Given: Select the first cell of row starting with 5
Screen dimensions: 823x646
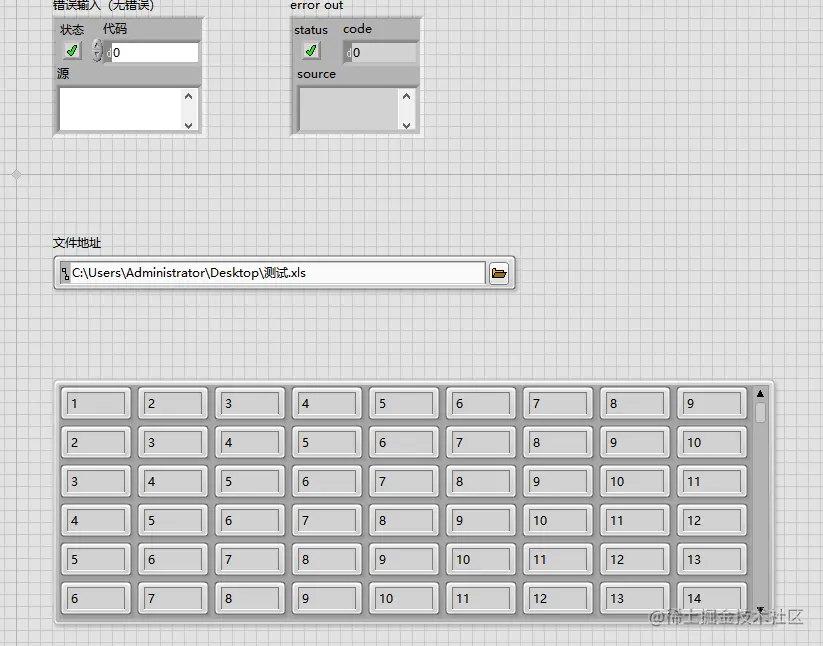Looking at the screenshot, I should click(96, 559).
